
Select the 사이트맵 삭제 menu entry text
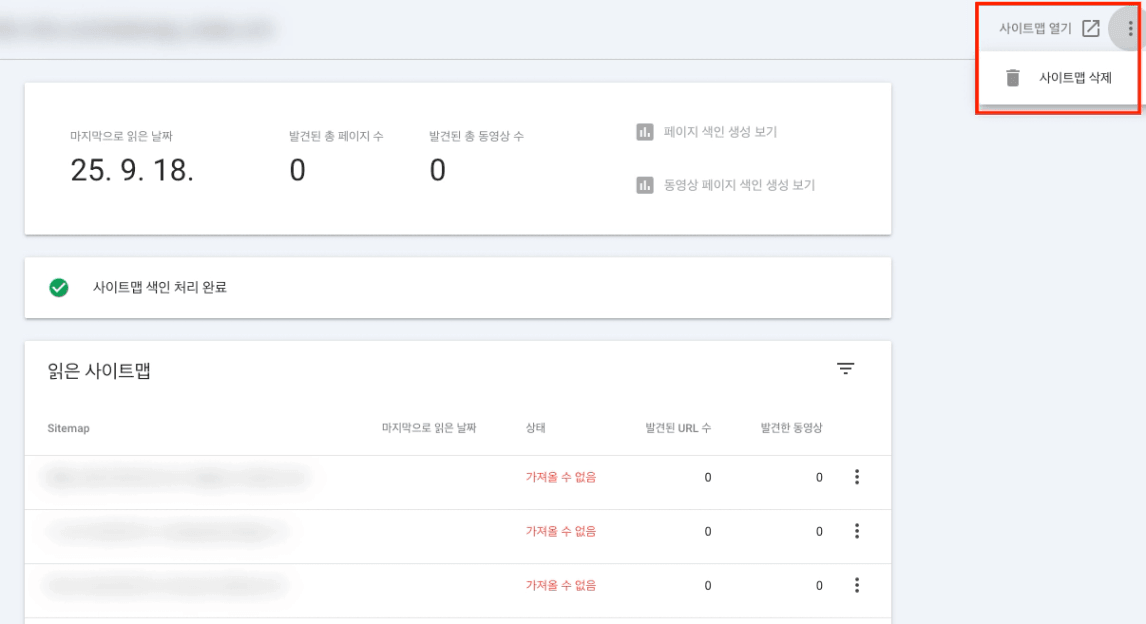[x=1075, y=77]
